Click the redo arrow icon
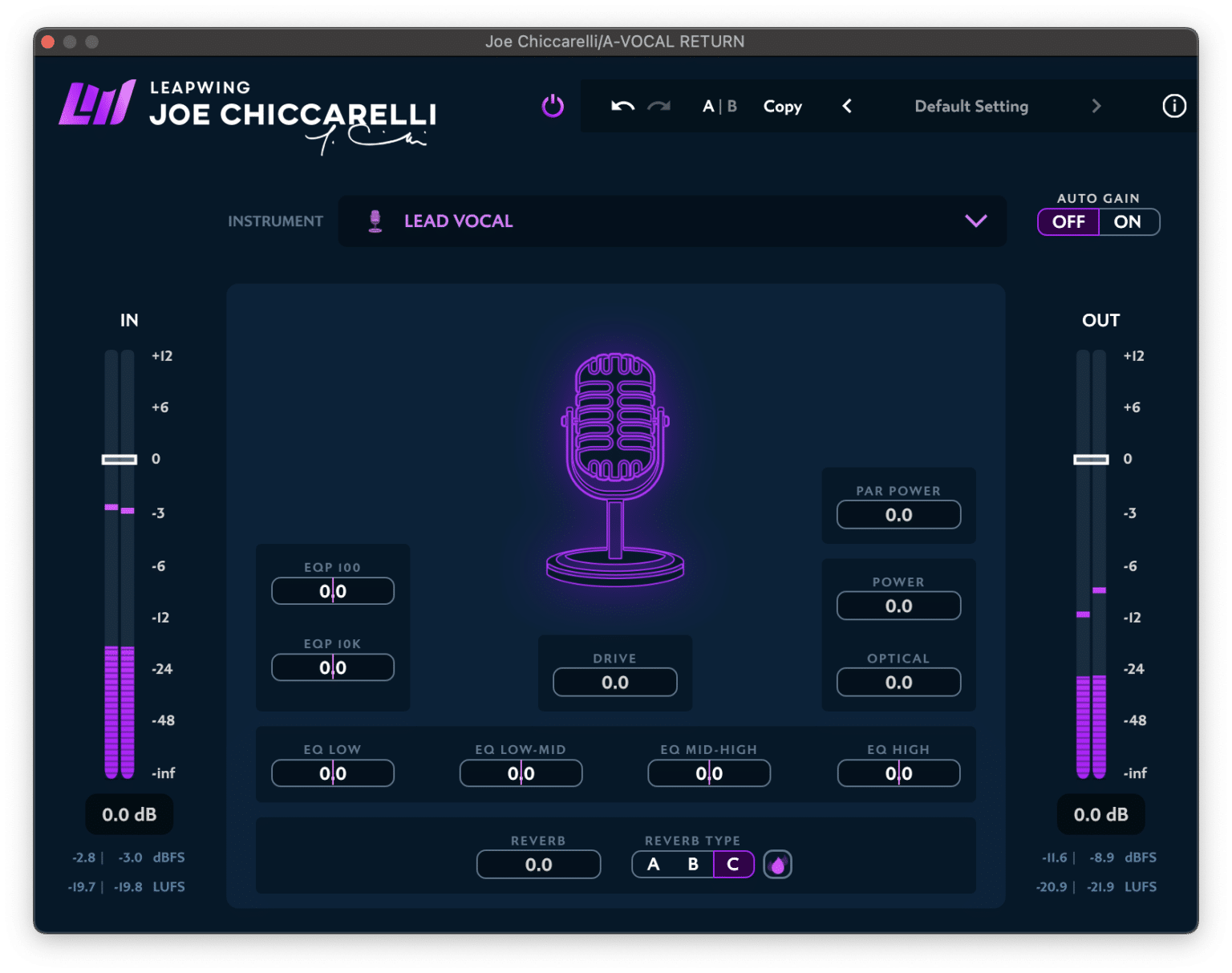This screenshot has width=1232, height=973. pyautogui.click(x=658, y=106)
